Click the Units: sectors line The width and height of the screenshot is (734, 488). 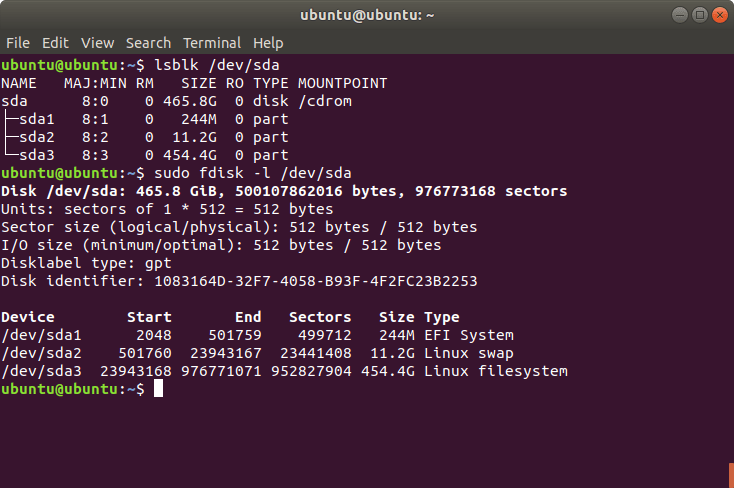click(x=167, y=209)
